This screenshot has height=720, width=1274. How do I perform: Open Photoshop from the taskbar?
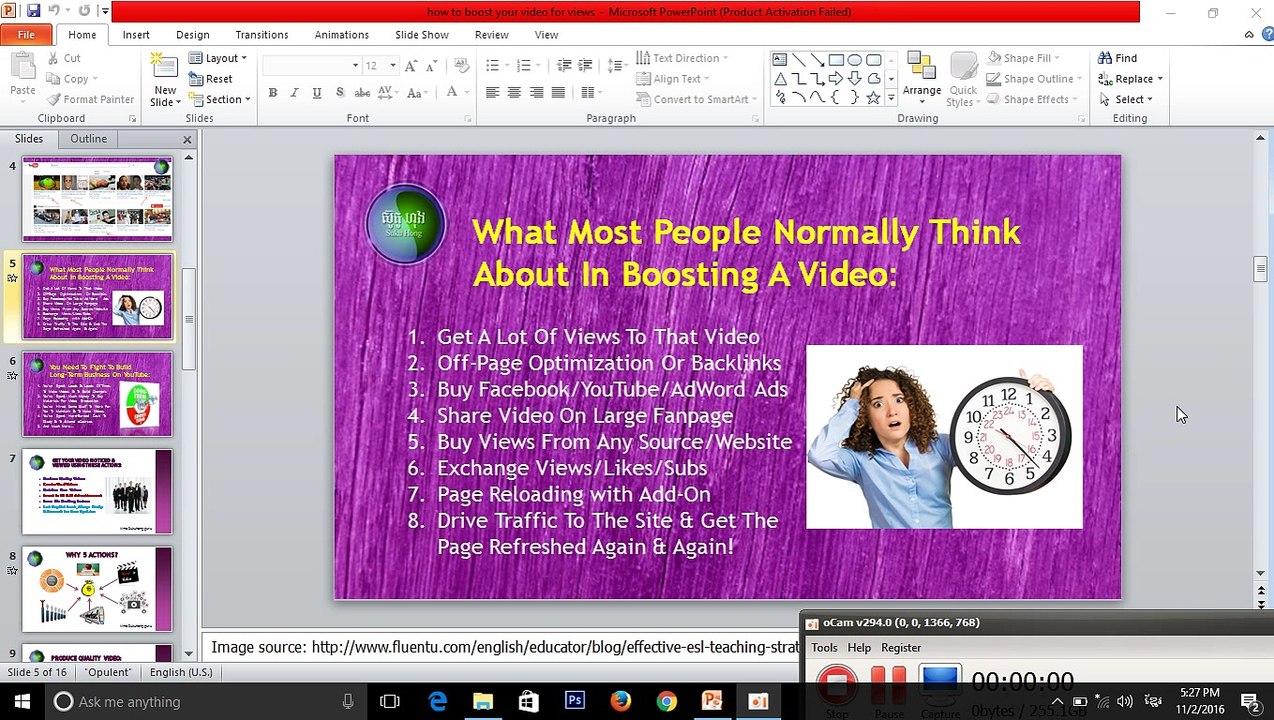pyautogui.click(x=574, y=701)
